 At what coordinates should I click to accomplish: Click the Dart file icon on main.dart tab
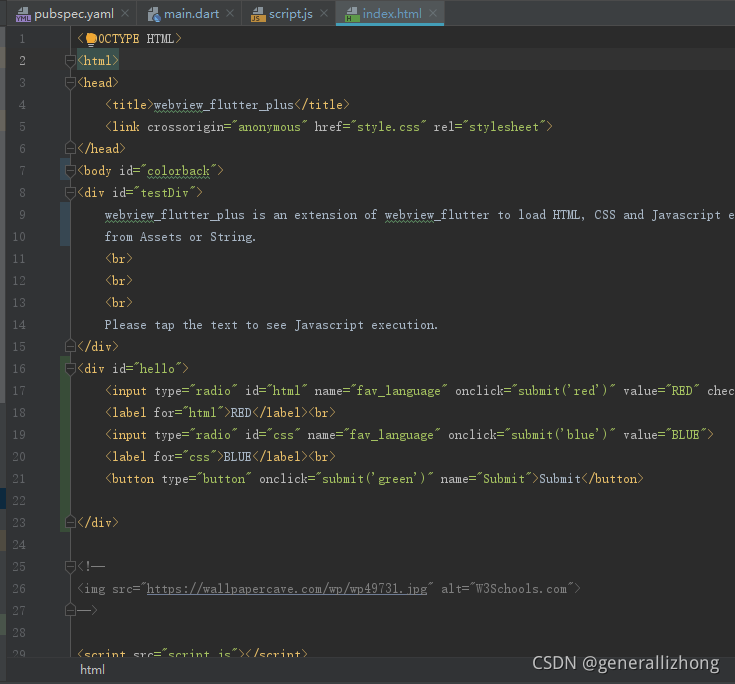pyautogui.click(x=154, y=15)
